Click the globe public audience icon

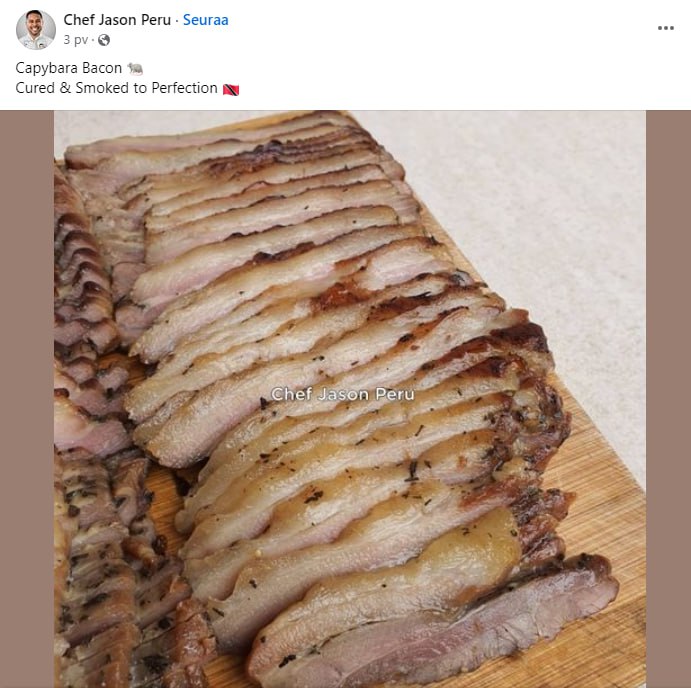[104, 40]
